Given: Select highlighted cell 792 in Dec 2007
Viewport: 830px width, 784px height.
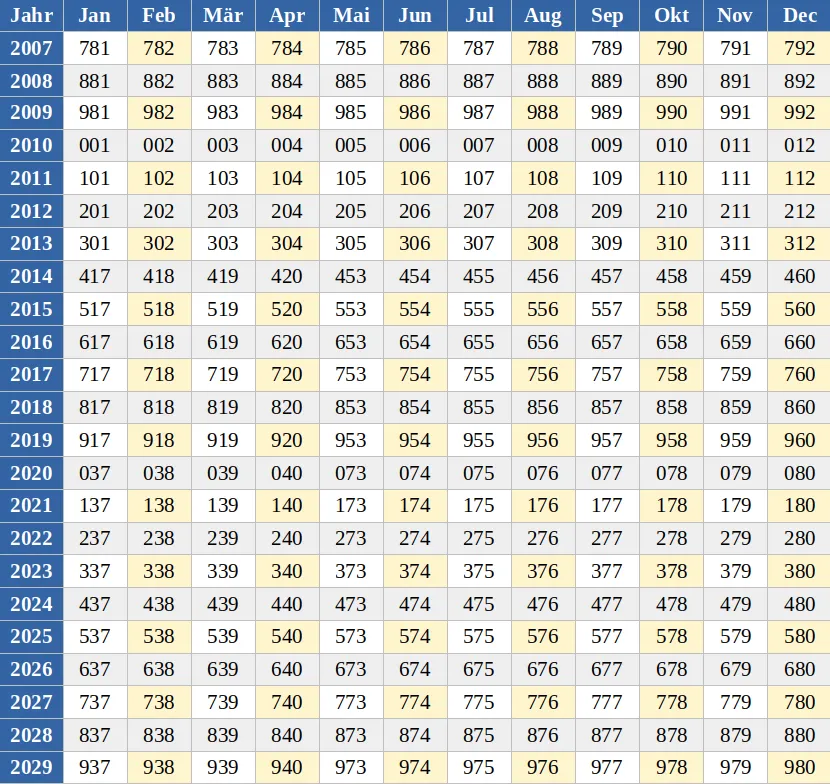Looking at the screenshot, I should [799, 48].
